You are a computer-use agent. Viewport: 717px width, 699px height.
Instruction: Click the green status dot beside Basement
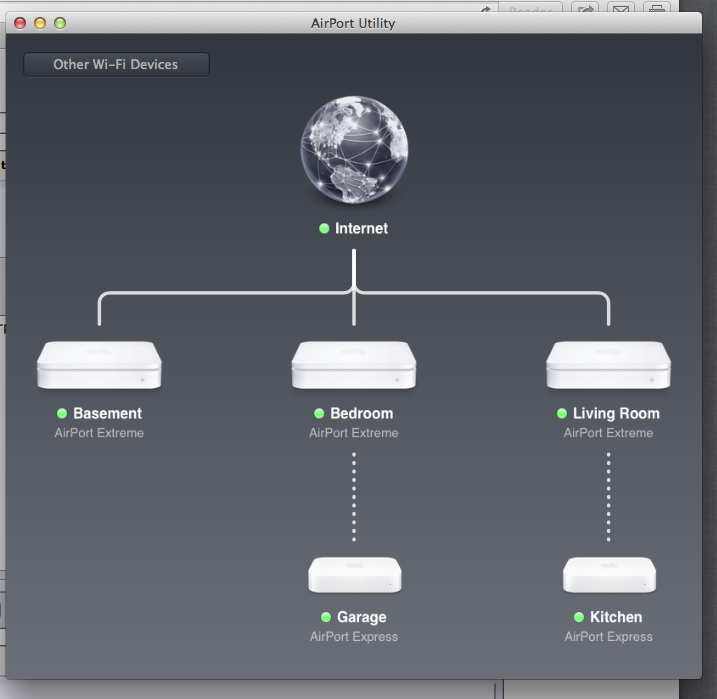click(62, 413)
